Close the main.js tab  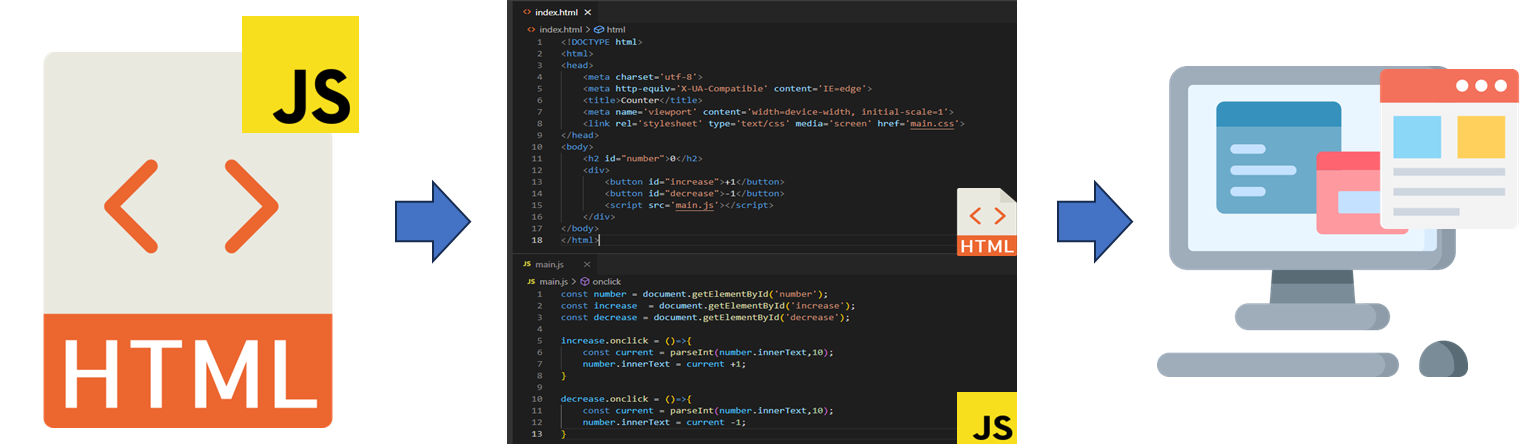coord(587,264)
